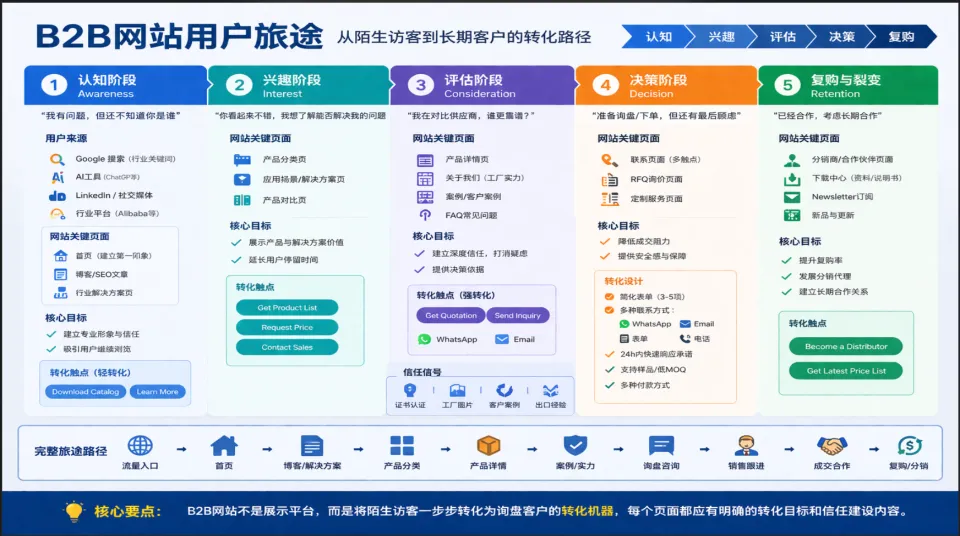Click the 联系页面 contact icon
This screenshot has width=960, height=536.
pyautogui.click(x=609, y=160)
